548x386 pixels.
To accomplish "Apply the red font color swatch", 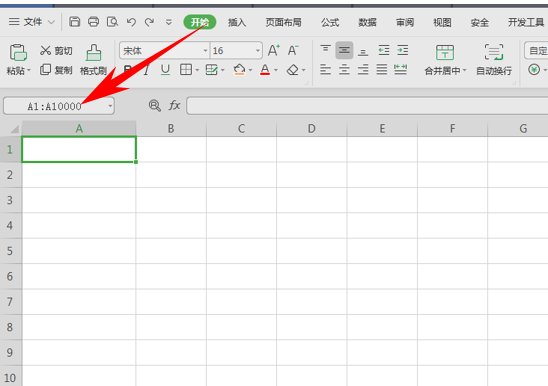I will pyautogui.click(x=265, y=70).
